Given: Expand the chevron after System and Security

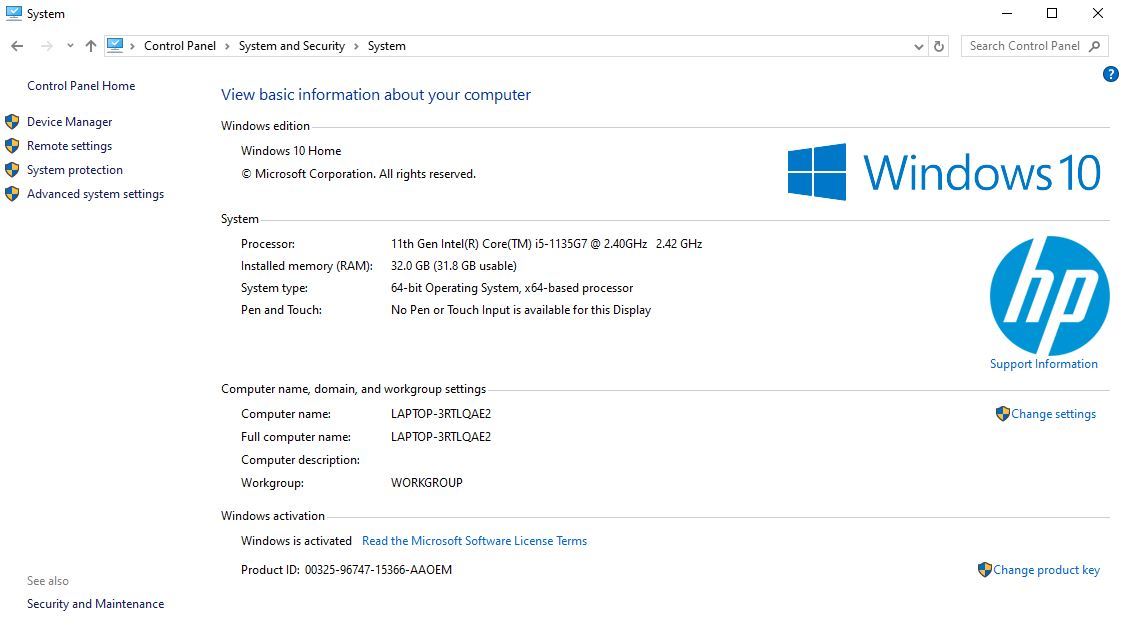Looking at the screenshot, I should point(356,46).
